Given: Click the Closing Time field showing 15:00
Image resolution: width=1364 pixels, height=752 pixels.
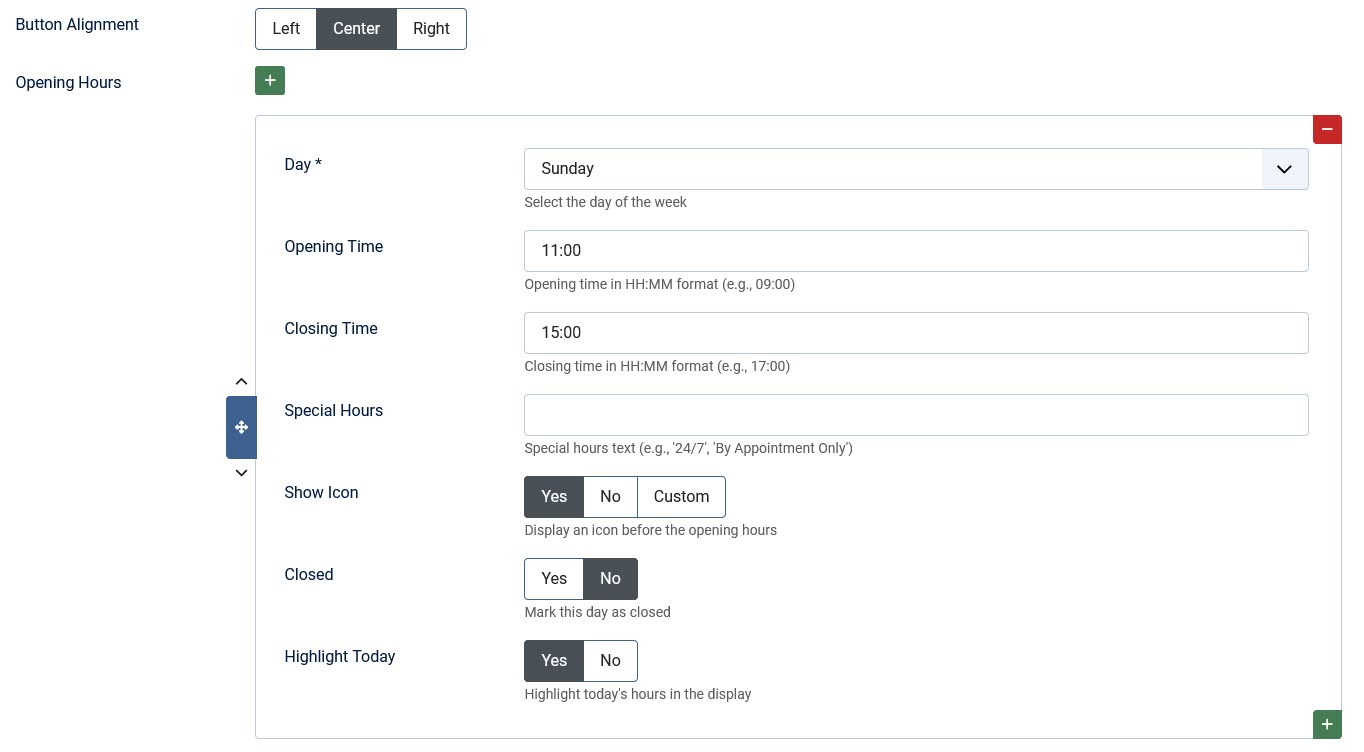Looking at the screenshot, I should pyautogui.click(x=915, y=333).
